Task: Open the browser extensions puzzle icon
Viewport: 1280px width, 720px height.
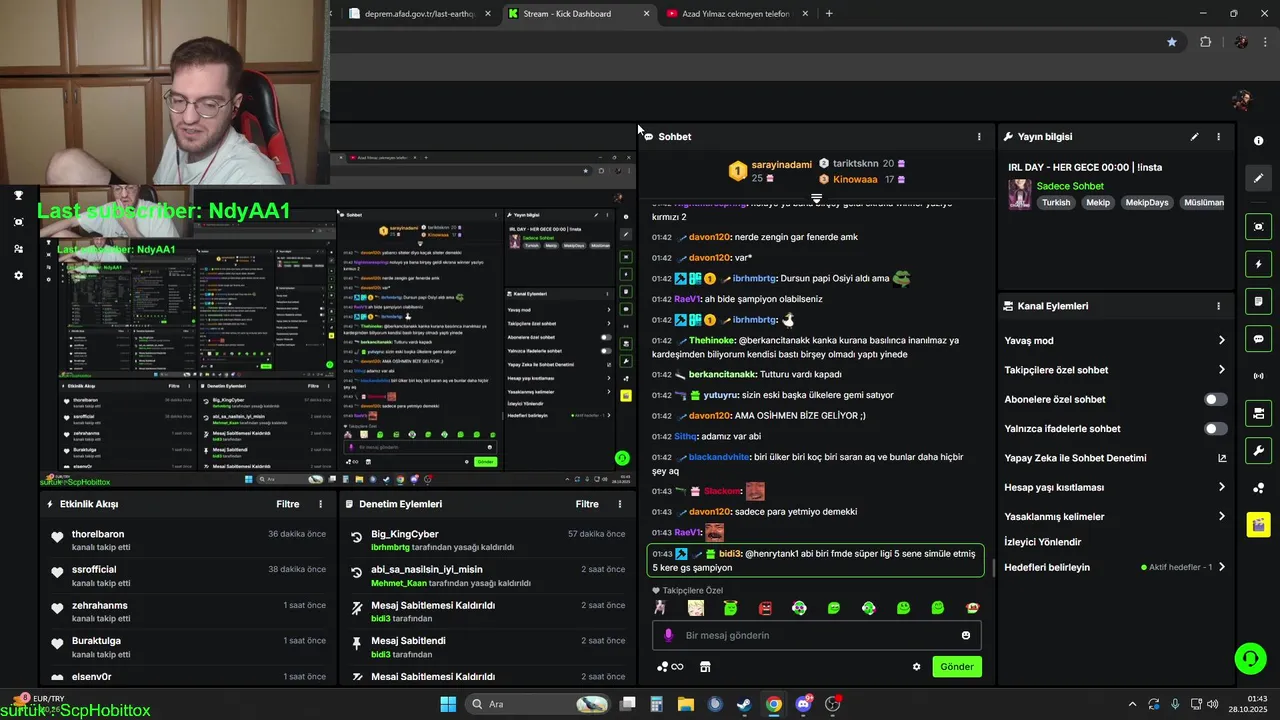Action: pos(1205,42)
